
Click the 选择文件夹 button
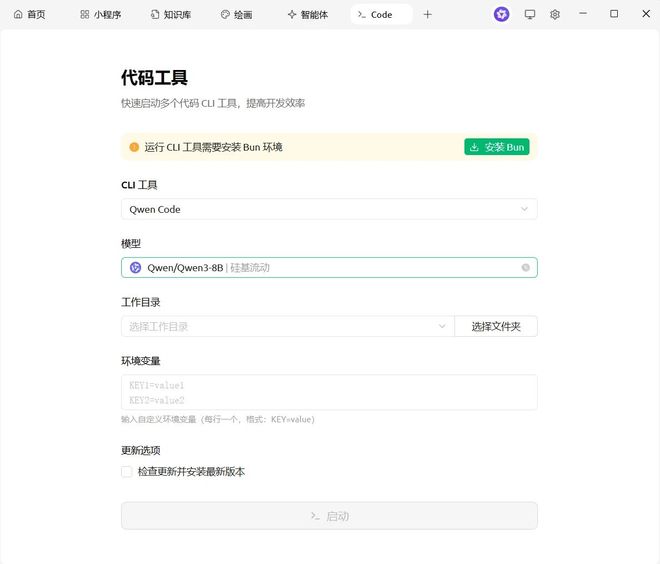point(495,326)
